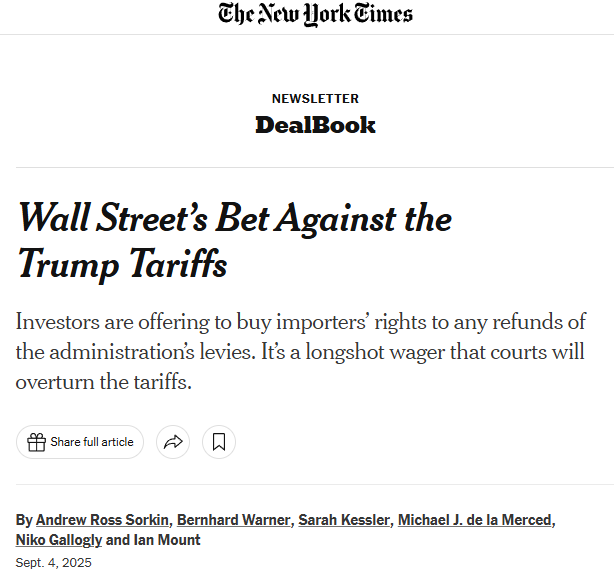Click the NEWSLETTER section label
The width and height of the screenshot is (614, 584).
[315, 99]
